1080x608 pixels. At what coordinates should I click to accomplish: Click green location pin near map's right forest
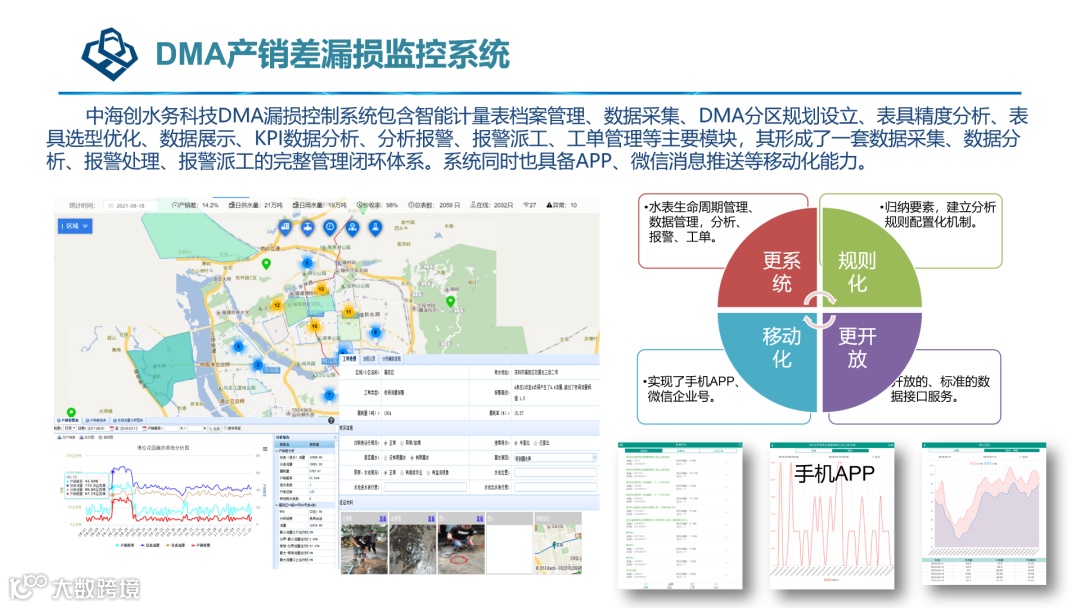coord(450,302)
